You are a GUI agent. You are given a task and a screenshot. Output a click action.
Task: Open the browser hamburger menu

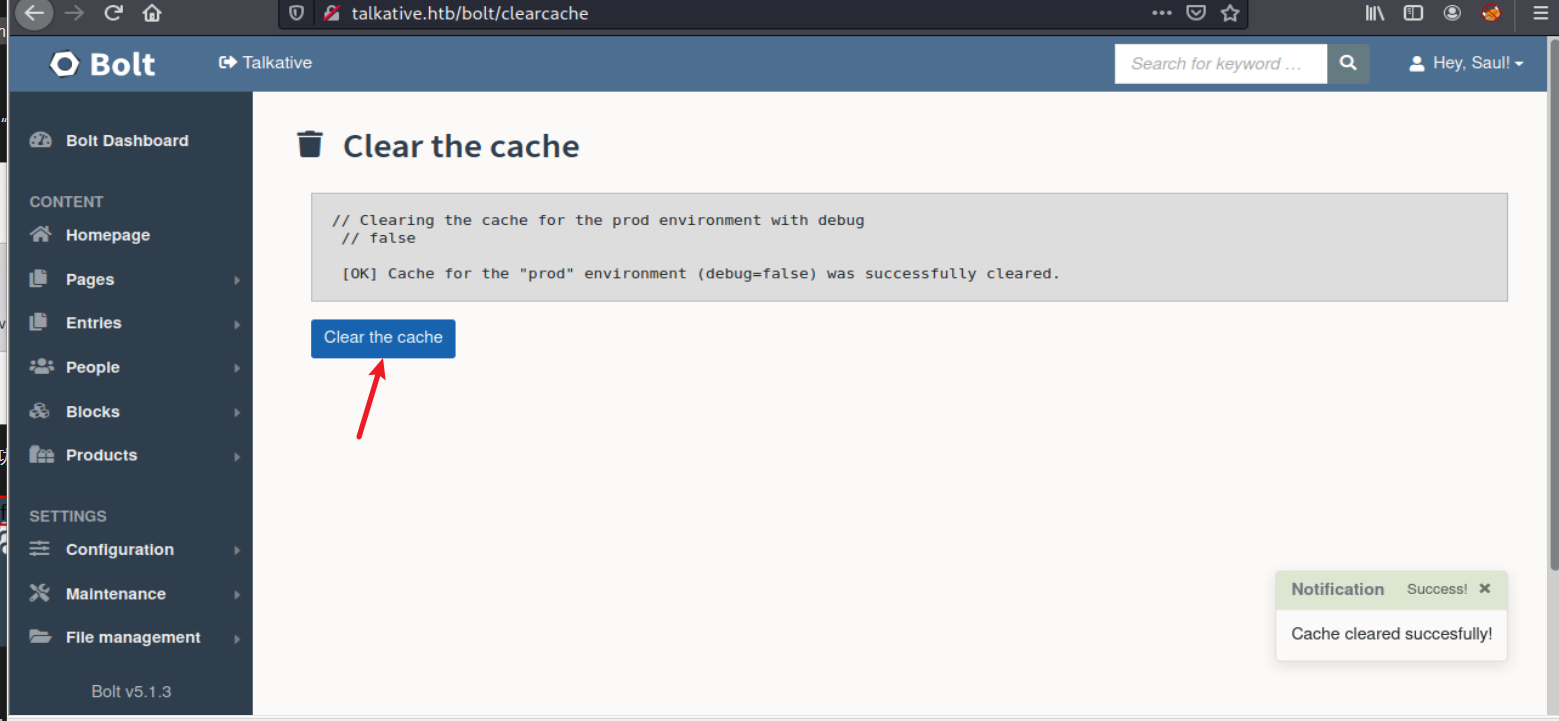(1540, 13)
